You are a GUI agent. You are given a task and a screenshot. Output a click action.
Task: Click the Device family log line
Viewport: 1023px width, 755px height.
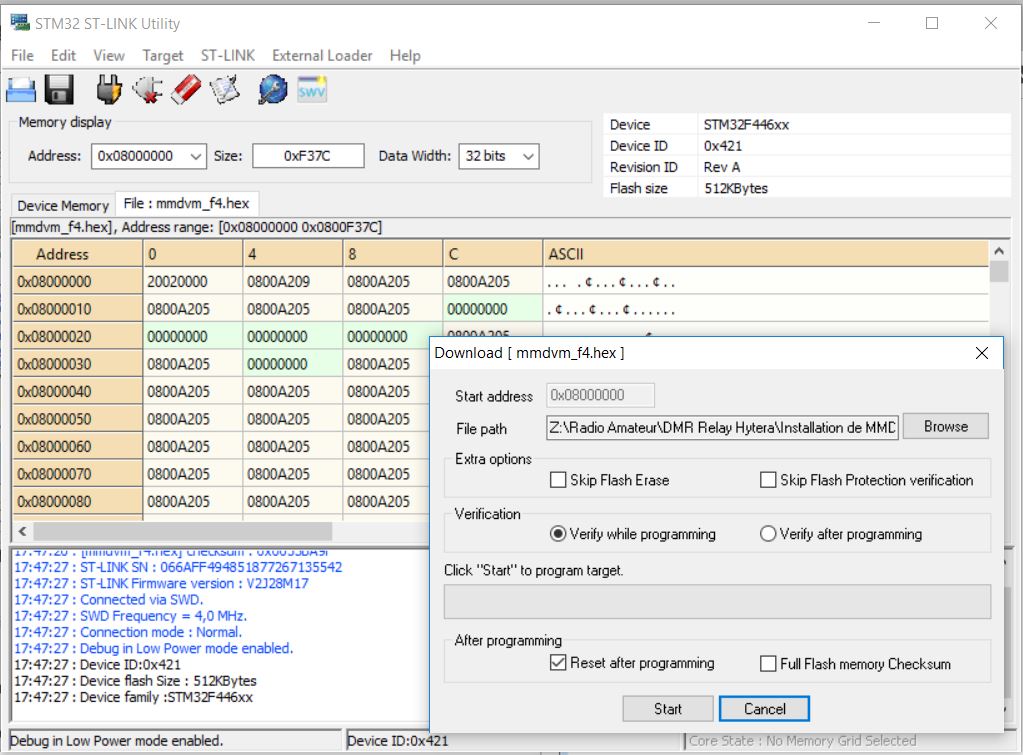point(133,698)
